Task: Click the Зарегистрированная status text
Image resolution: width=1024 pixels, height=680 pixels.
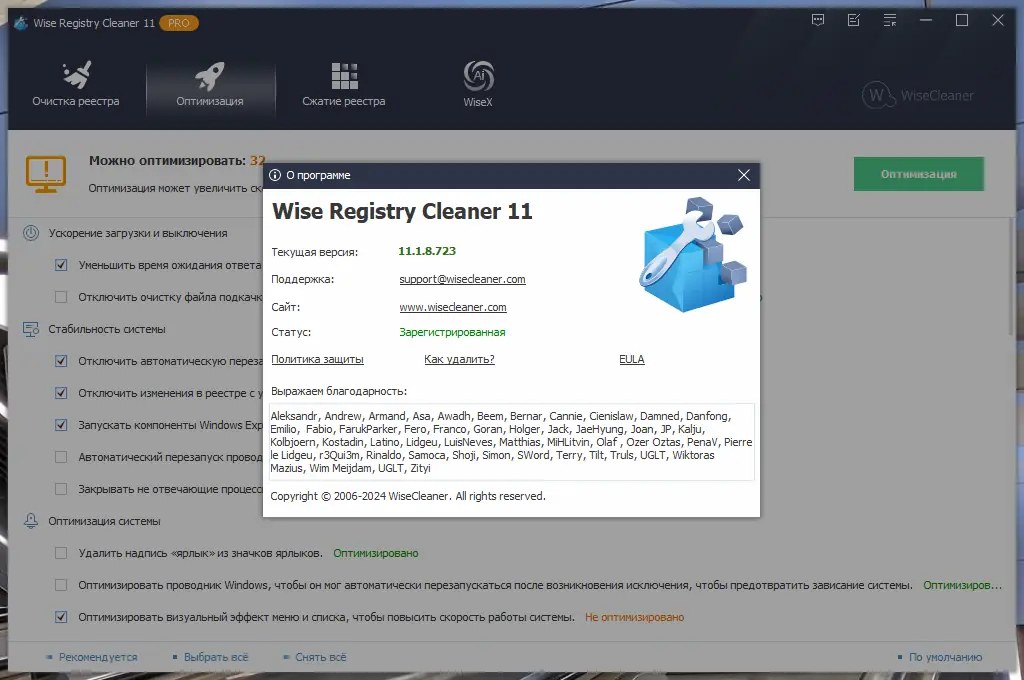Action: (452, 332)
